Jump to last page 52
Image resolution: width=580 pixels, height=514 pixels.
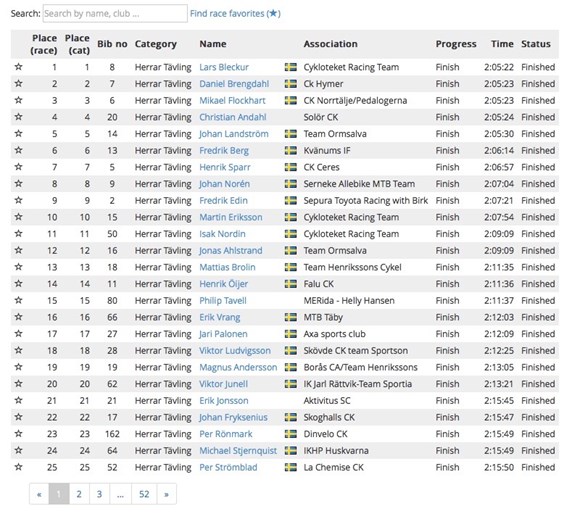[144, 494]
